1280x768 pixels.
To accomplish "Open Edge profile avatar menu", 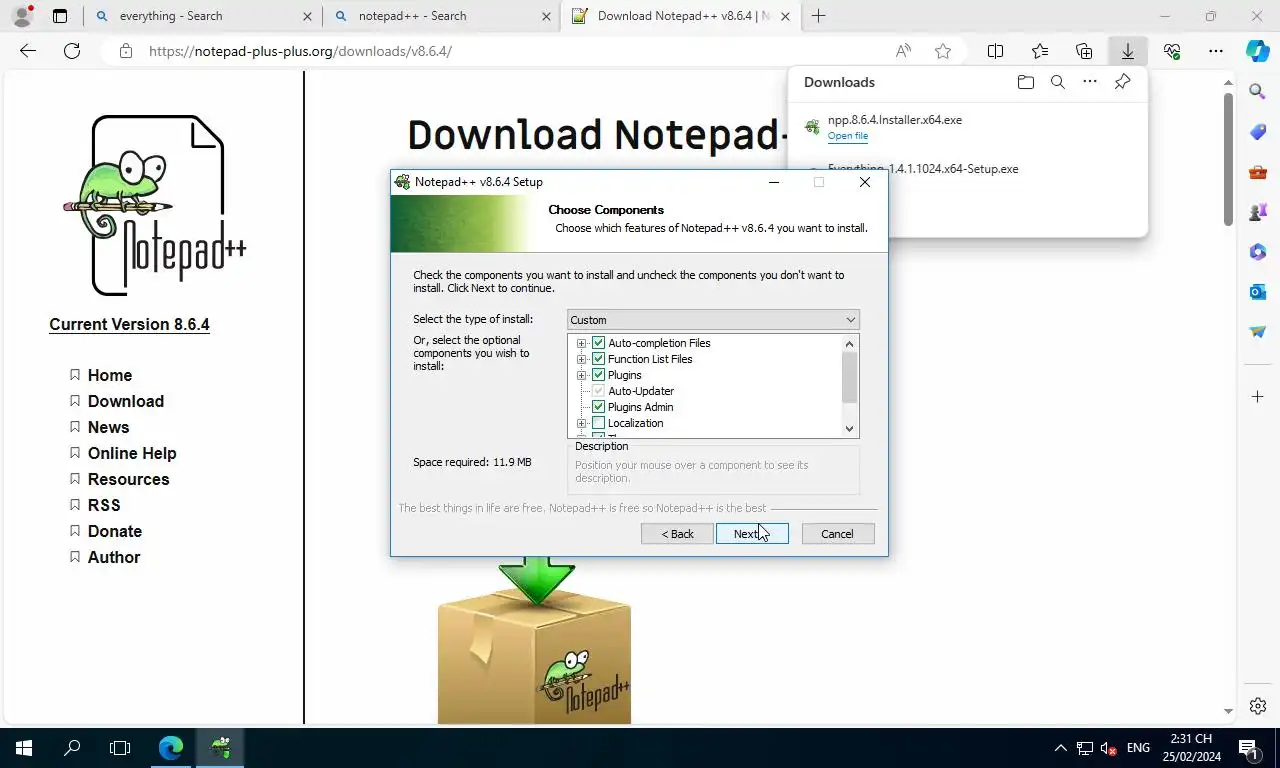I will click(x=22, y=16).
